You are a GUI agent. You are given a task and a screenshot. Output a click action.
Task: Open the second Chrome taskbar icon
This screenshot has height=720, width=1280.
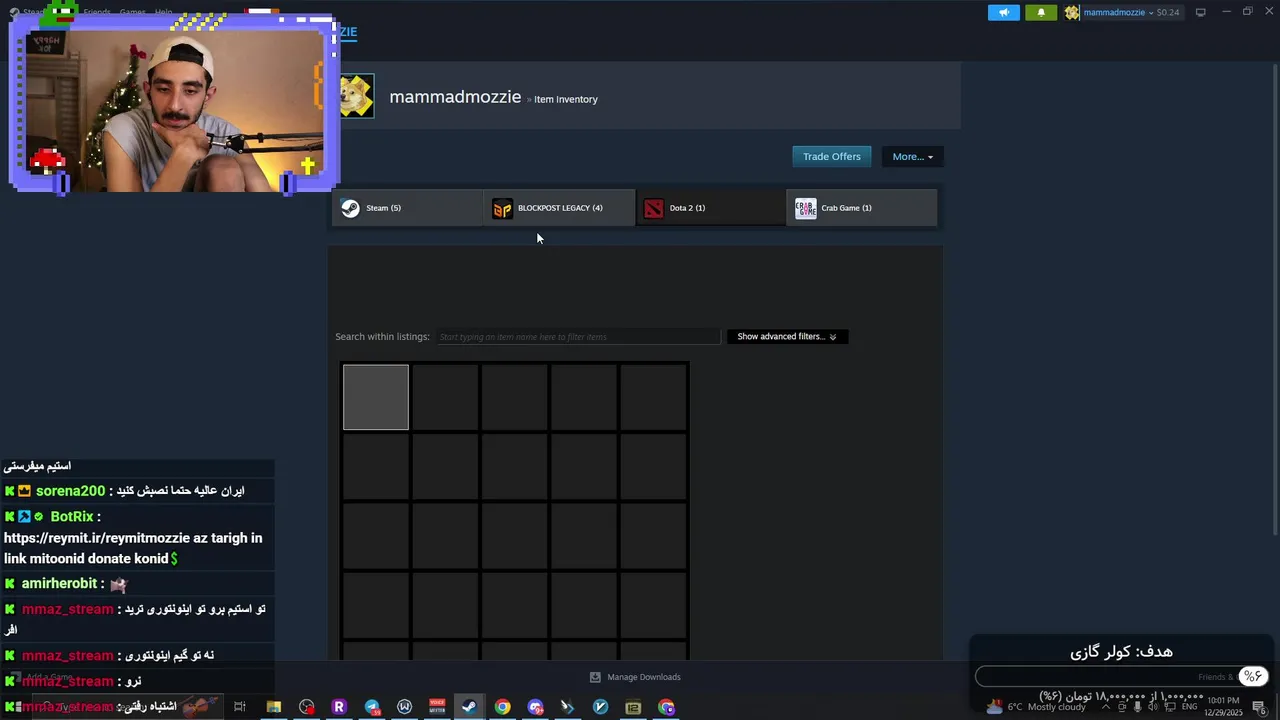pos(666,707)
